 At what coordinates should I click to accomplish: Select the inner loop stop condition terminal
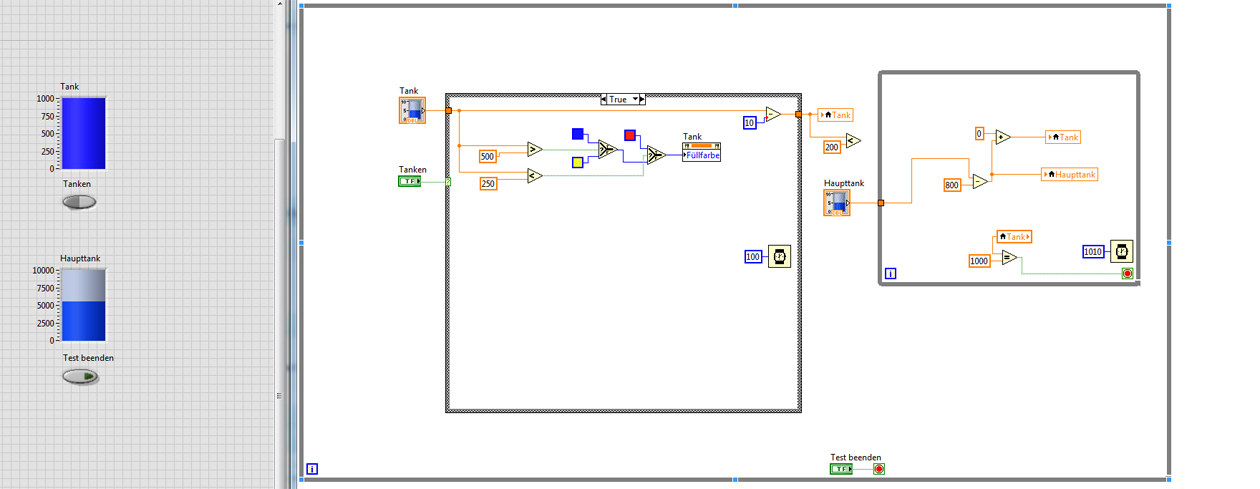tap(1127, 273)
